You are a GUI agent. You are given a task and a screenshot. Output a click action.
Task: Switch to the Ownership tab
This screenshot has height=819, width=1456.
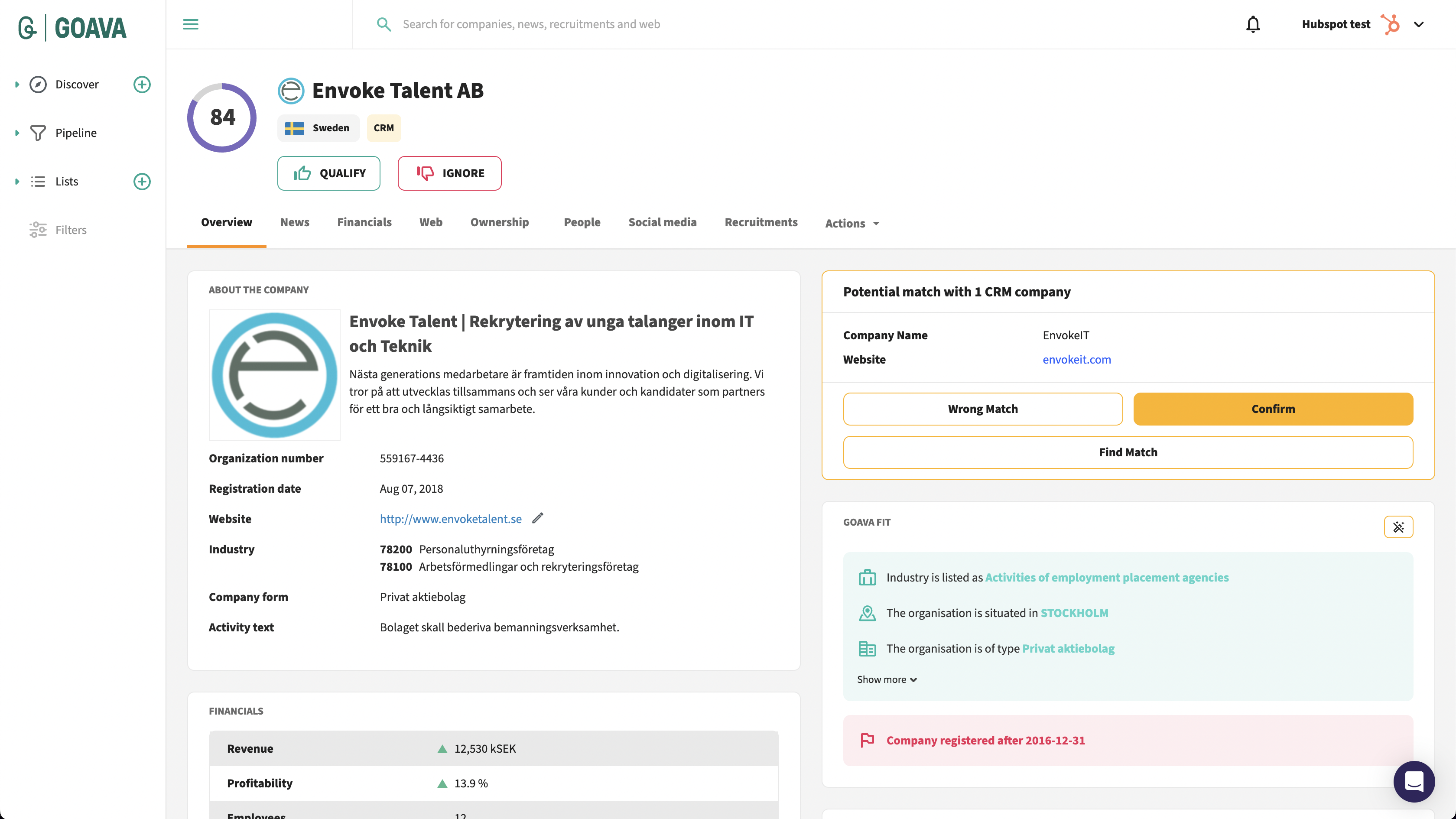(x=500, y=222)
